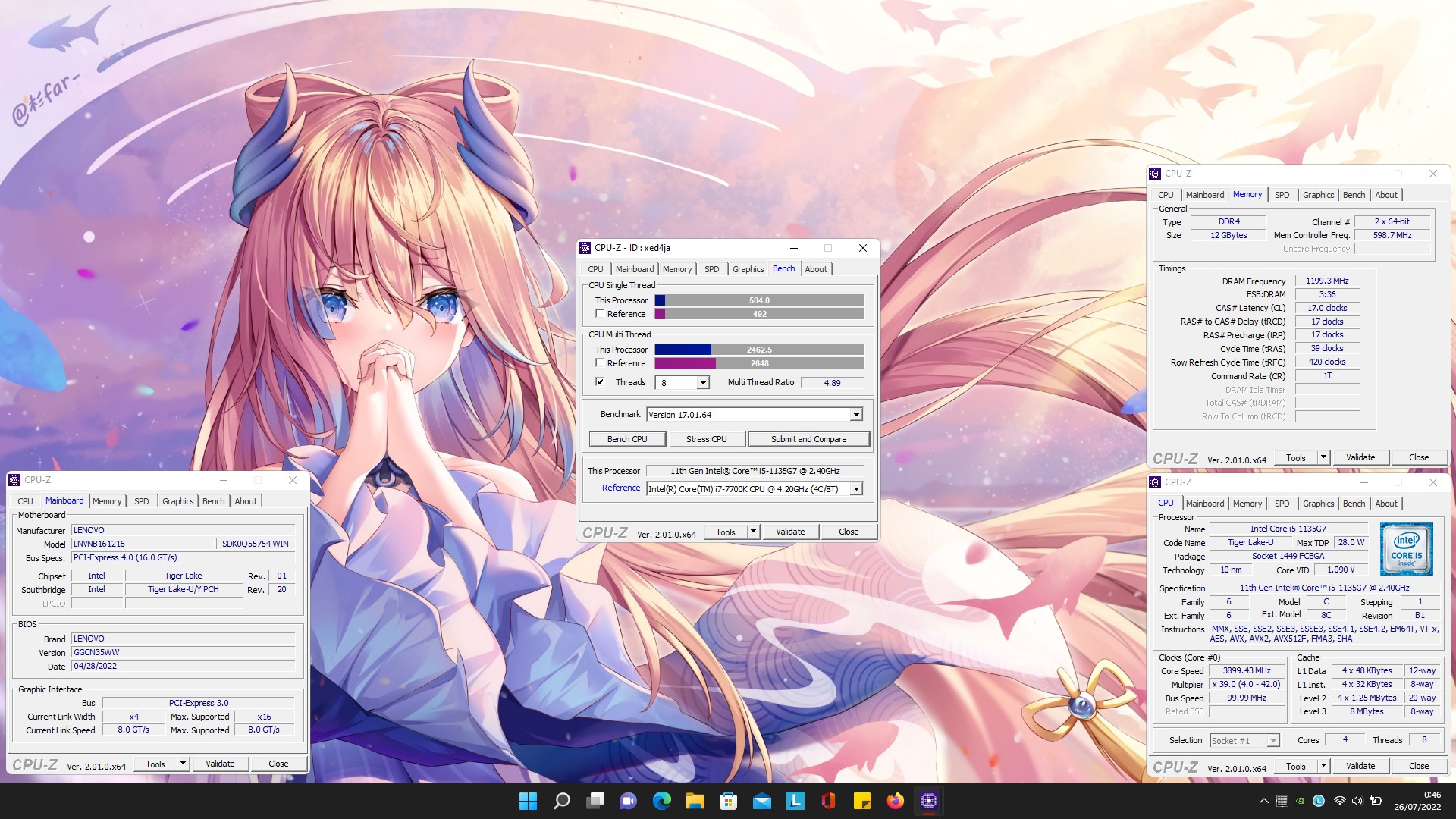The image size is (1456, 819).
Task: Open the Socket #1 selection dropdown
Action: pyautogui.click(x=1273, y=741)
